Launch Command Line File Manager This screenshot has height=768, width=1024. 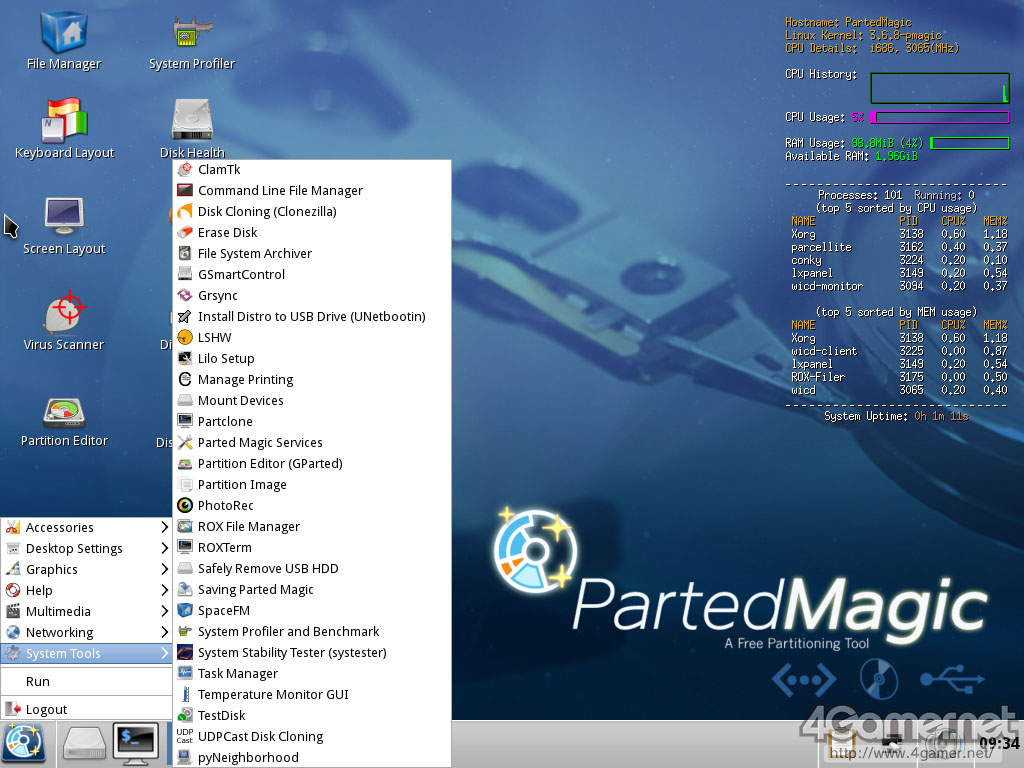point(312,191)
